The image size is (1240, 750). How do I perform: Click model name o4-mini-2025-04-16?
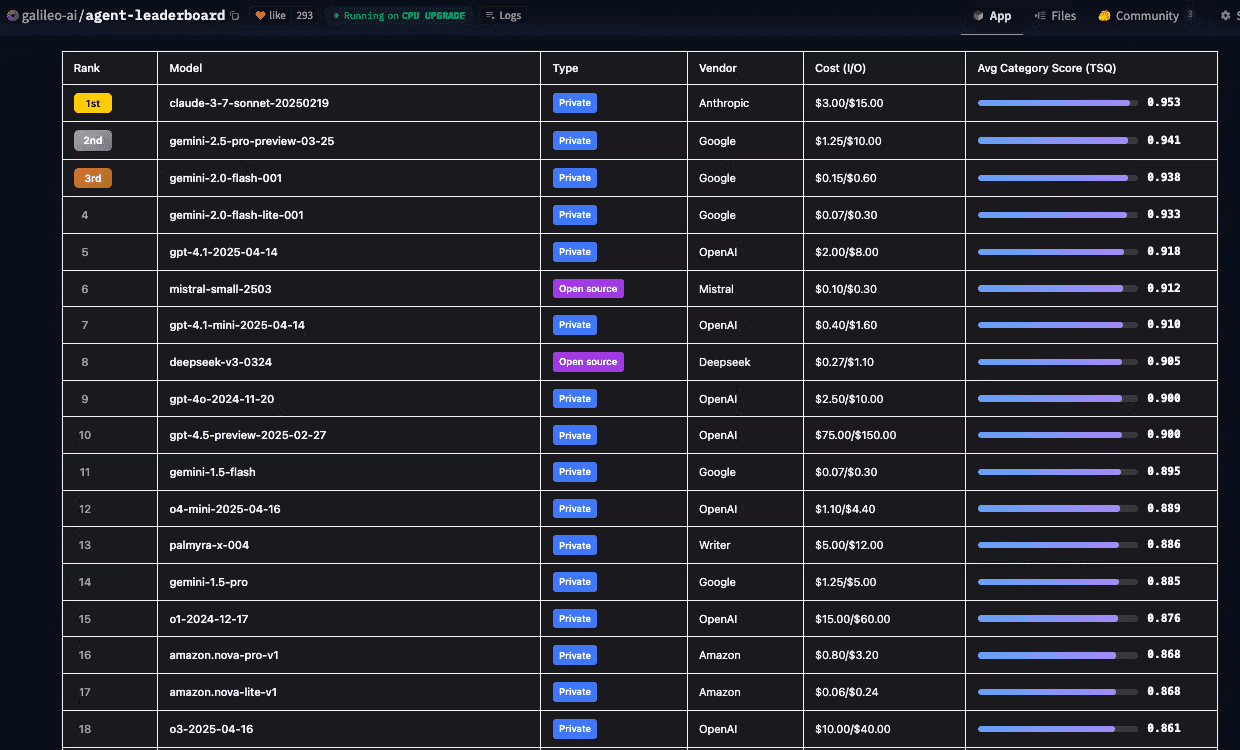pos(225,509)
